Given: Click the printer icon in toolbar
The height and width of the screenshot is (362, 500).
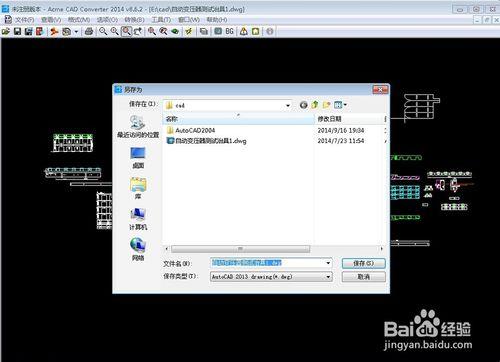Looking at the screenshot, I should 89,32.
